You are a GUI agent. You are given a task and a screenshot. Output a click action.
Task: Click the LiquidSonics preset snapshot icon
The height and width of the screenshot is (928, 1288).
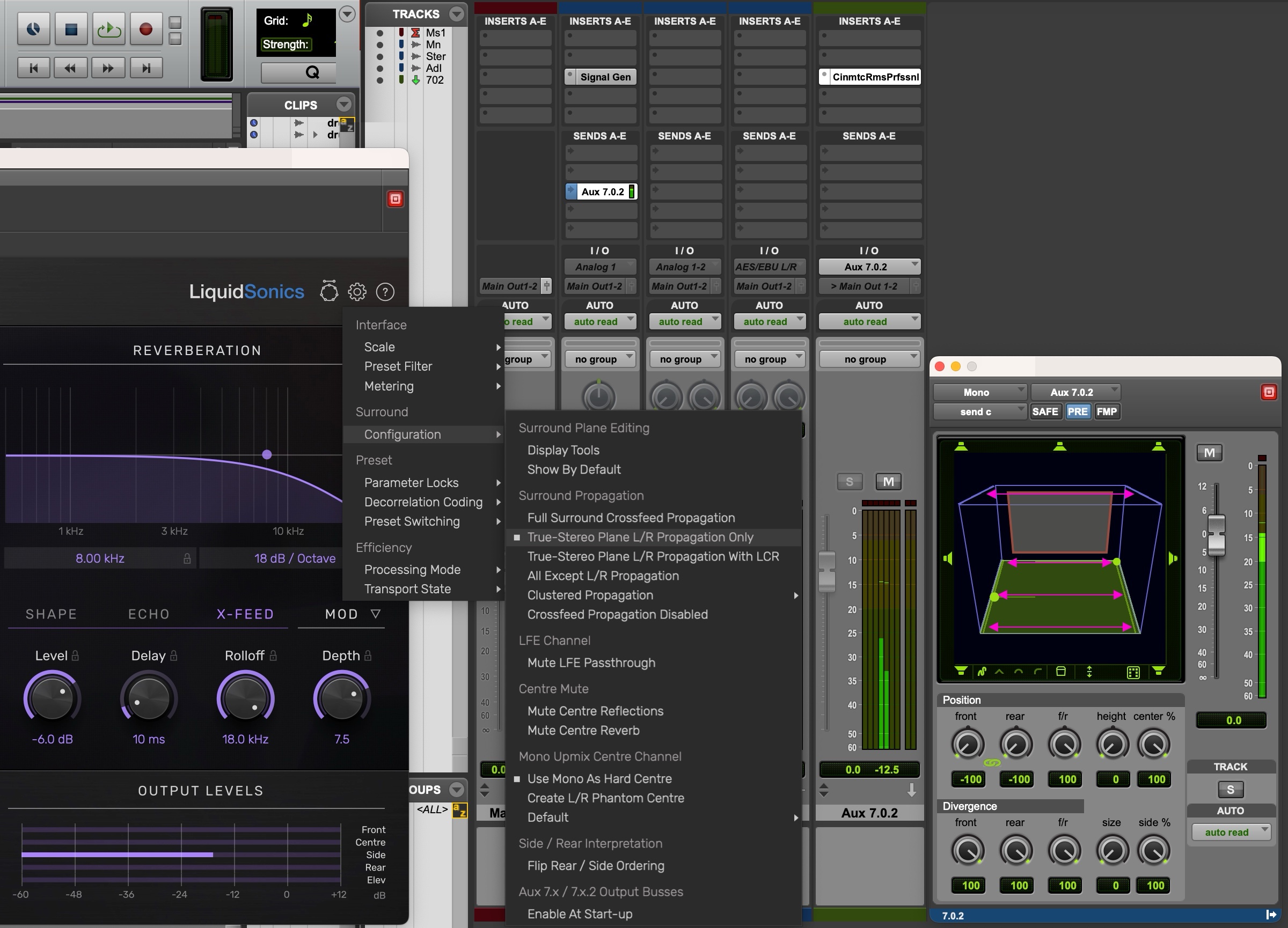(329, 291)
